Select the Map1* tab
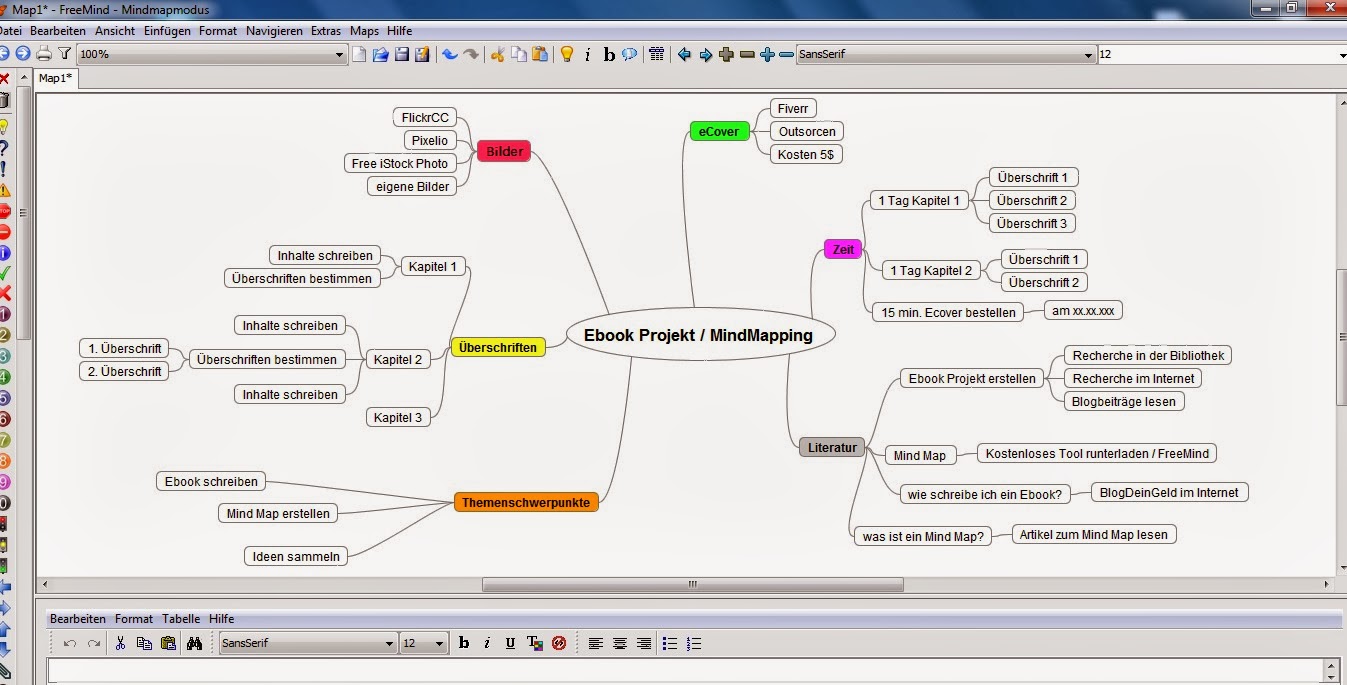Image resolution: width=1347 pixels, height=685 pixels. pyautogui.click(x=56, y=78)
